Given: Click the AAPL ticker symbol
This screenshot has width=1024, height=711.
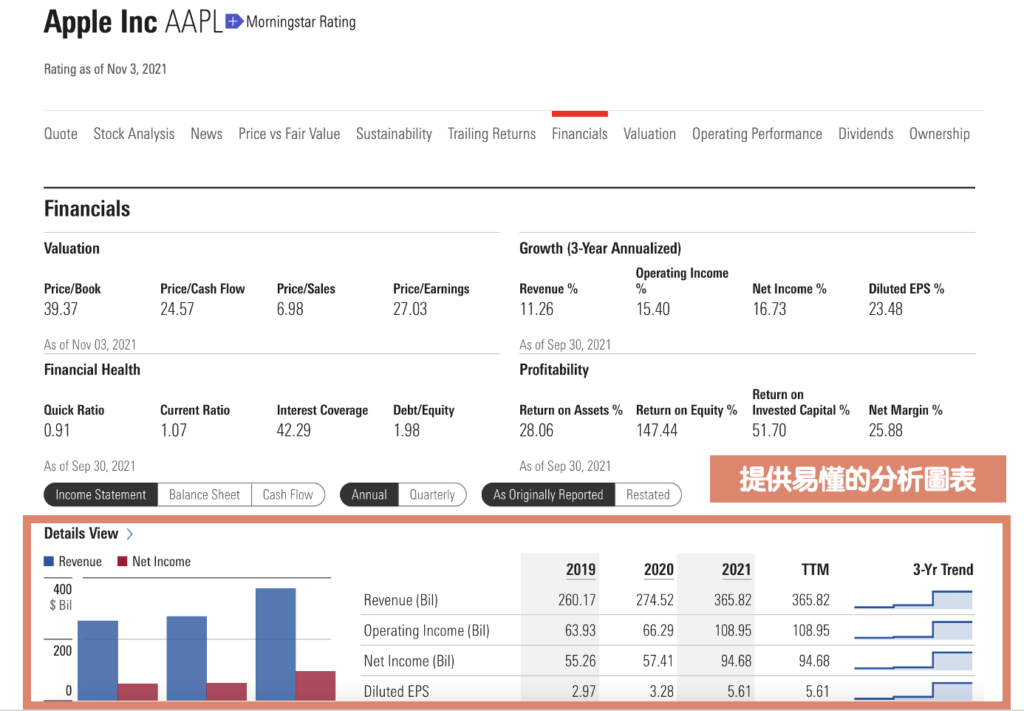Looking at the screenshot, I should (x=194, y=22).
